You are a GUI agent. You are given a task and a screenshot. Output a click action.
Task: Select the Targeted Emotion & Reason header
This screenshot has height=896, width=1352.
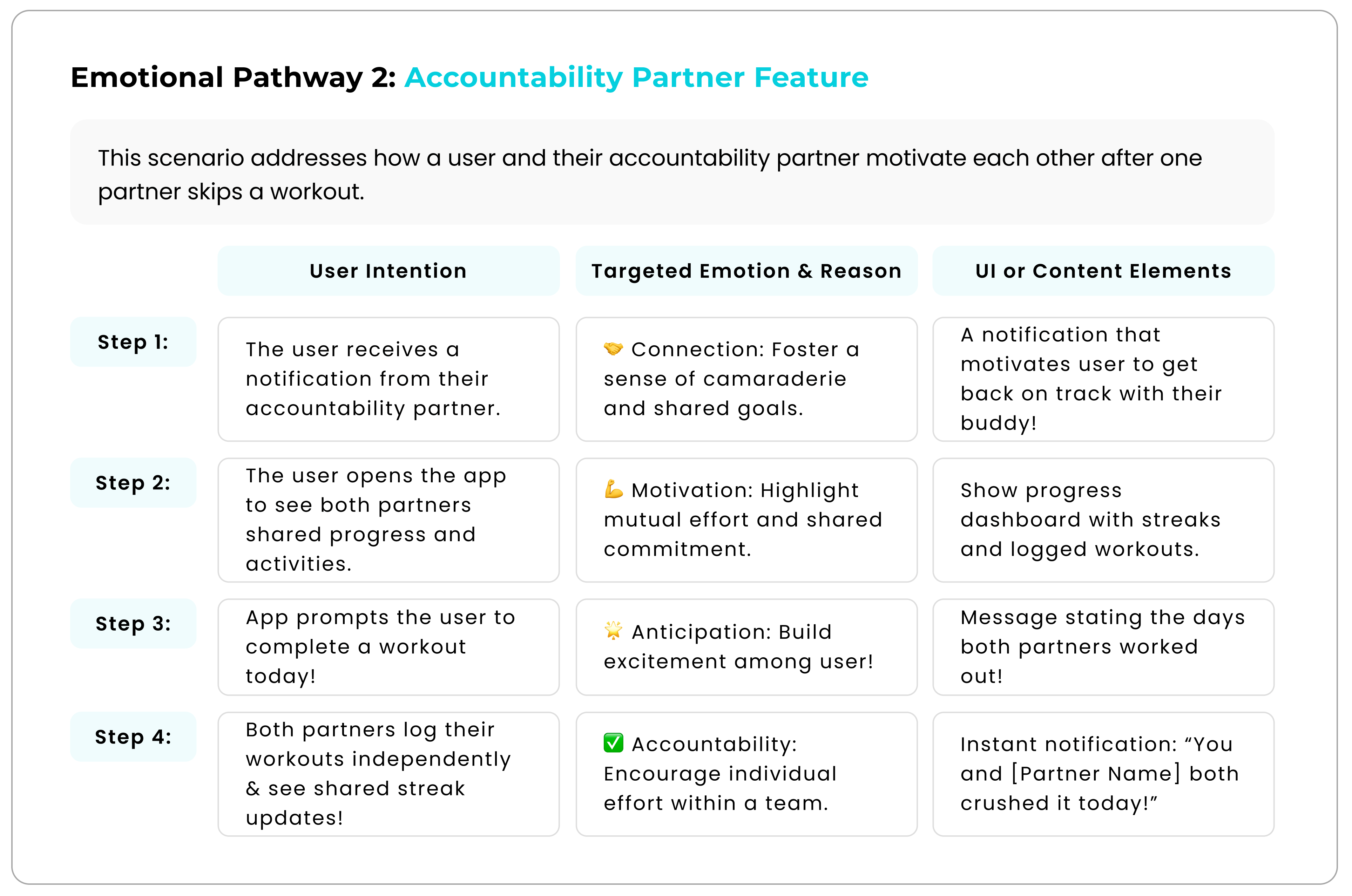coord(746,271)
